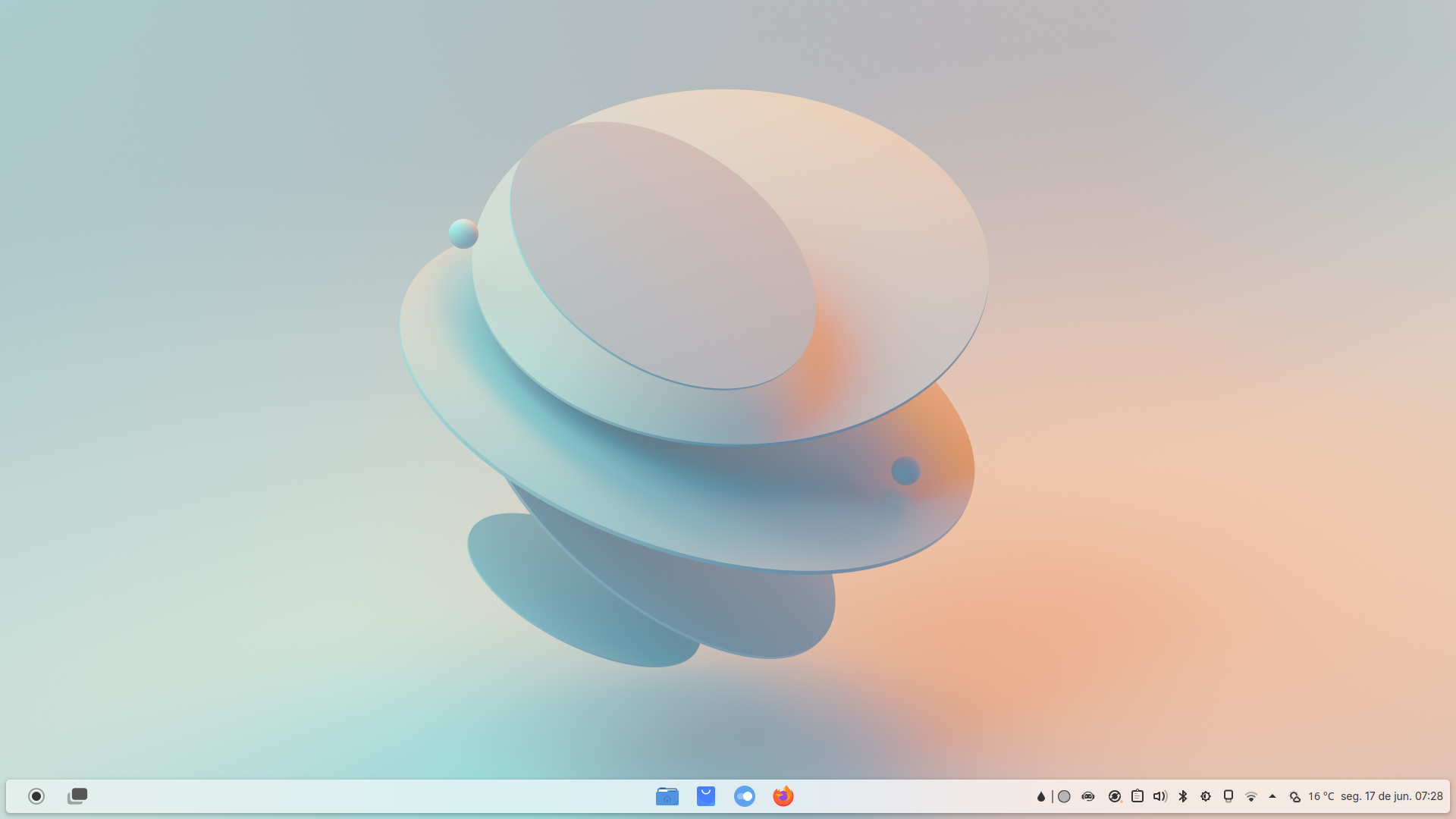Toggle the Bluetooth tray icon
The height and width of the screenshot is (819, 1456).
click(1183, 796)
